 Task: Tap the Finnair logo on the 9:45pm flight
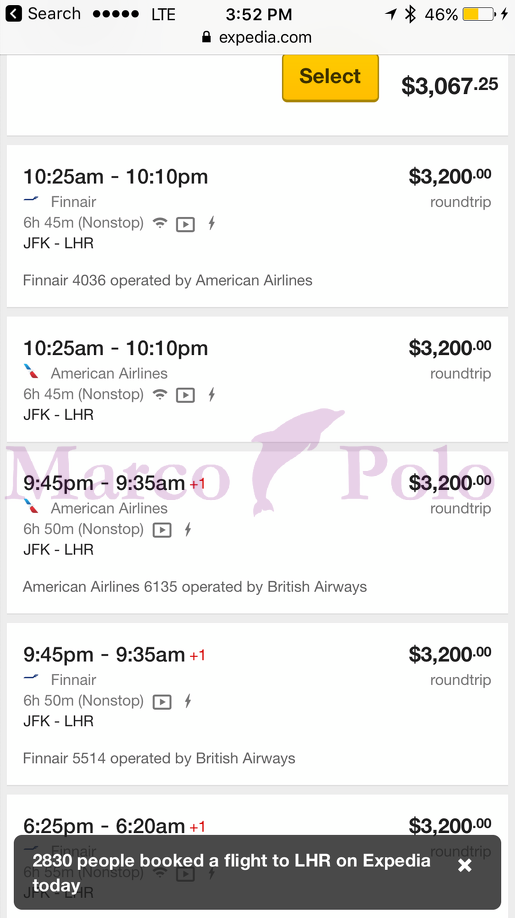coord(31,677)
